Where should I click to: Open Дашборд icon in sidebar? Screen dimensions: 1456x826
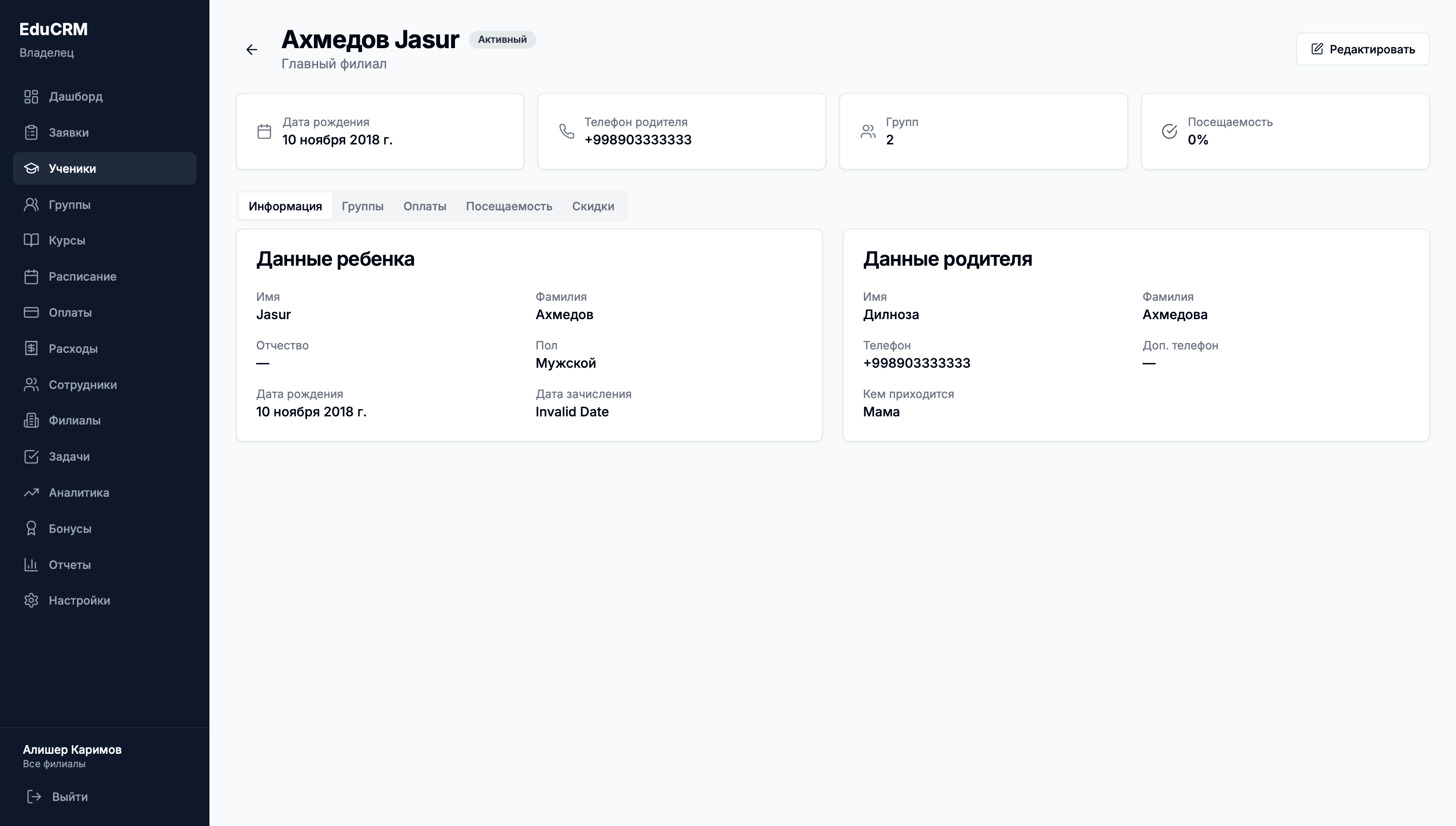click(31, 96)
